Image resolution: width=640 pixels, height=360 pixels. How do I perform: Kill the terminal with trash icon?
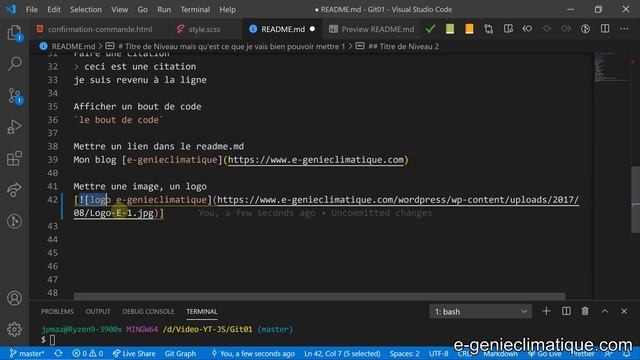585,311
